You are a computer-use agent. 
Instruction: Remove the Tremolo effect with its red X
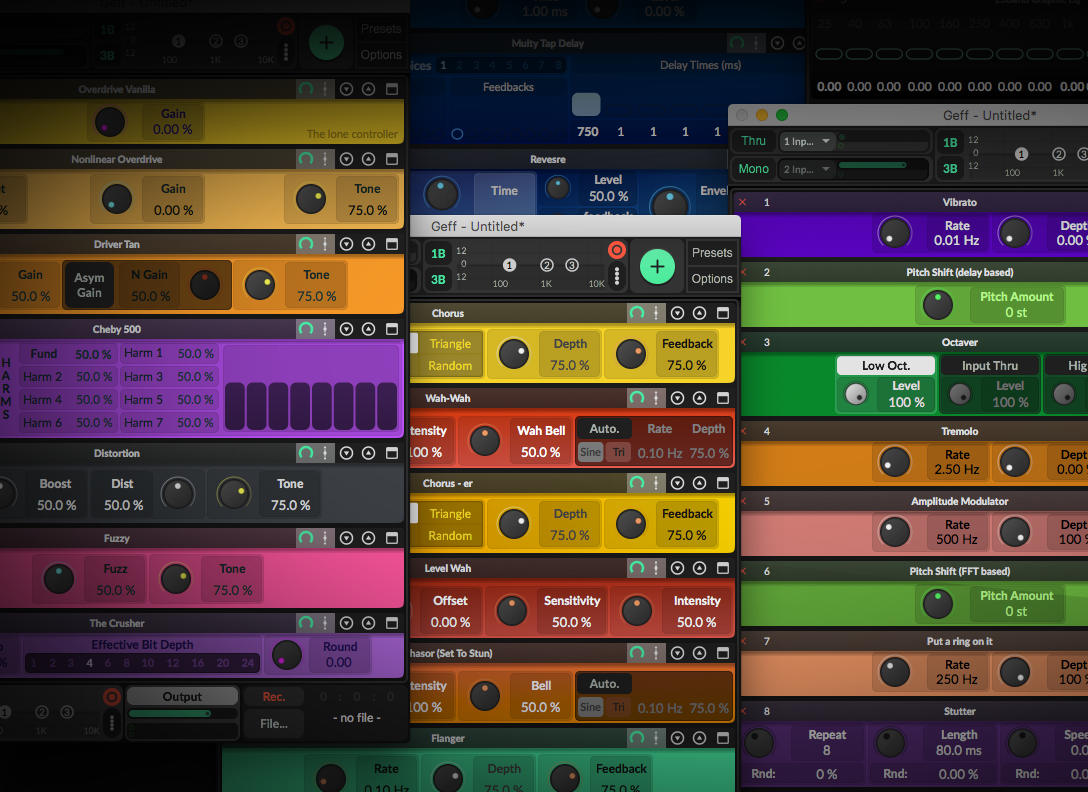point(742,431)
